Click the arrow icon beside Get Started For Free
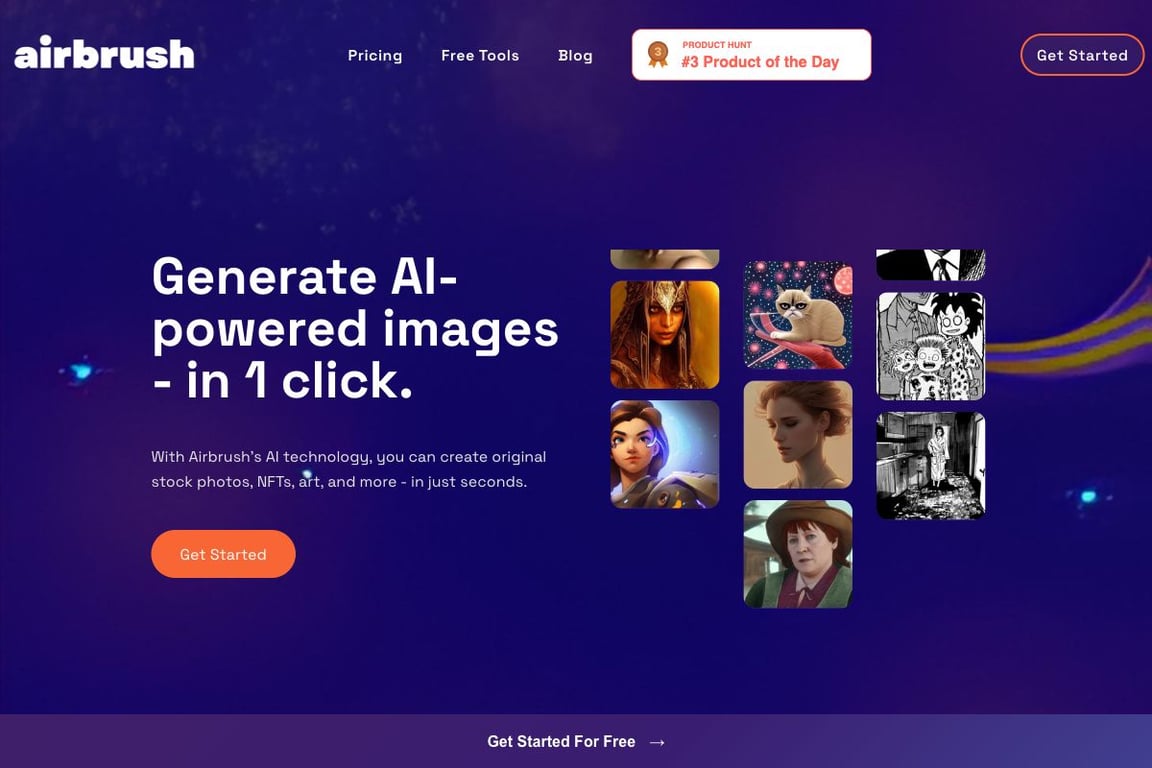This screenshot has height=768, width=1152. pyautogui.click(x=658, y=742)
